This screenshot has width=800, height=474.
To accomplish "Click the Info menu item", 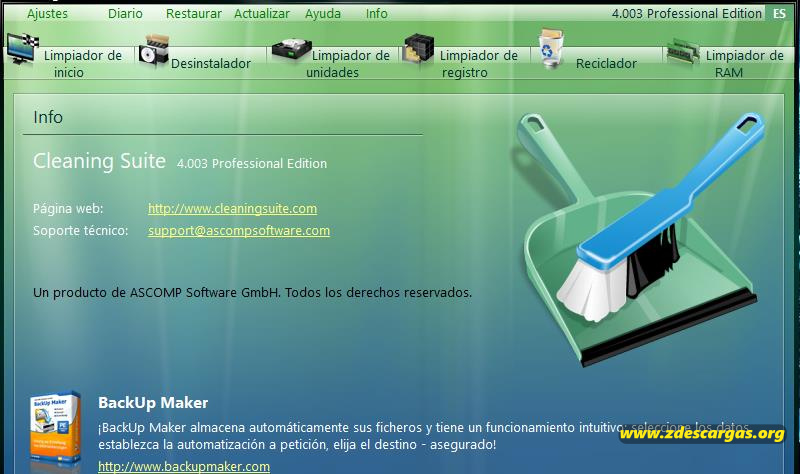I will click(377, 14).
